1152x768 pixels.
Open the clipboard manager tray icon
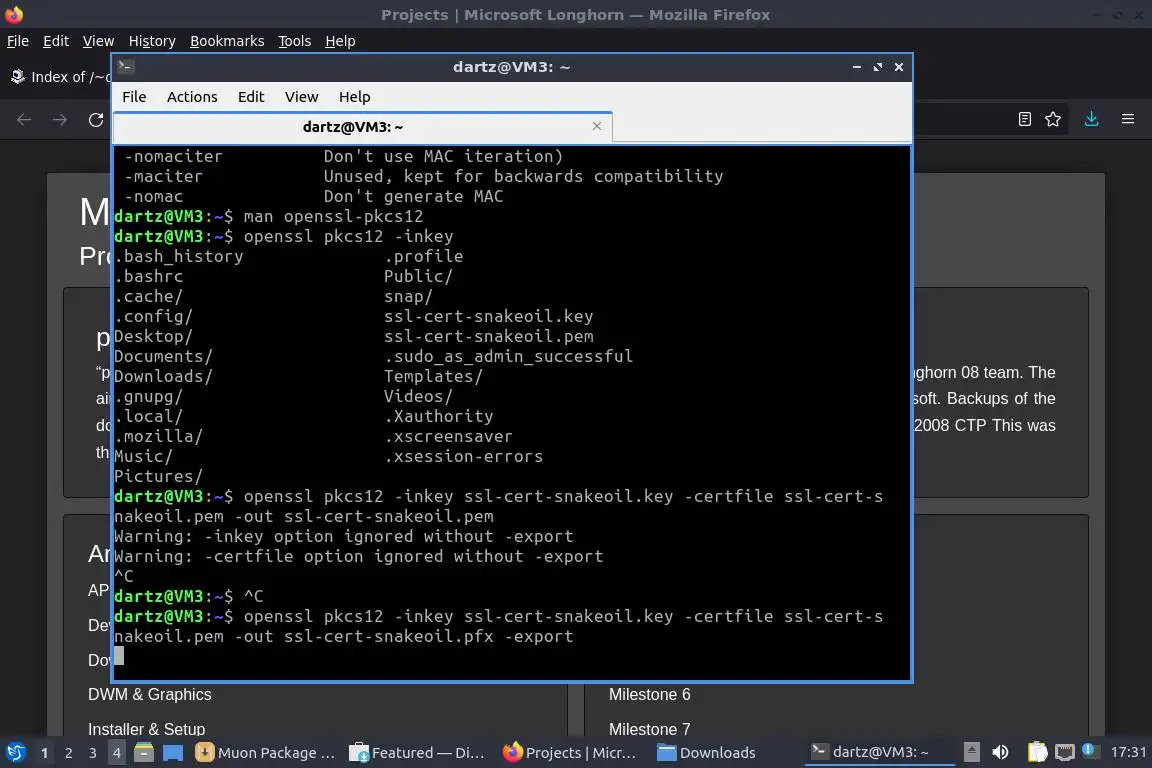click(1037, 752)
